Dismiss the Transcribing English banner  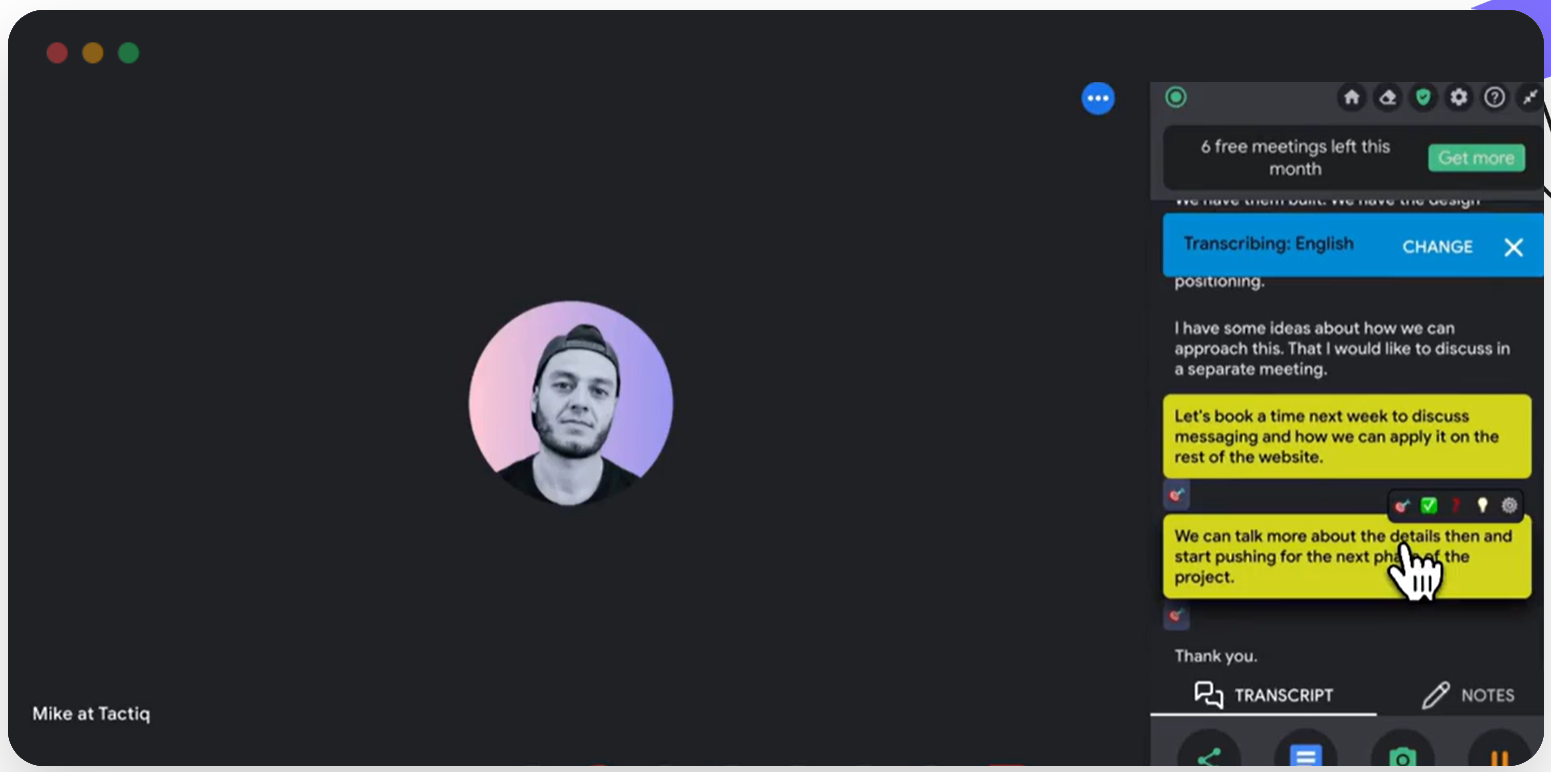coord(1513,247)
